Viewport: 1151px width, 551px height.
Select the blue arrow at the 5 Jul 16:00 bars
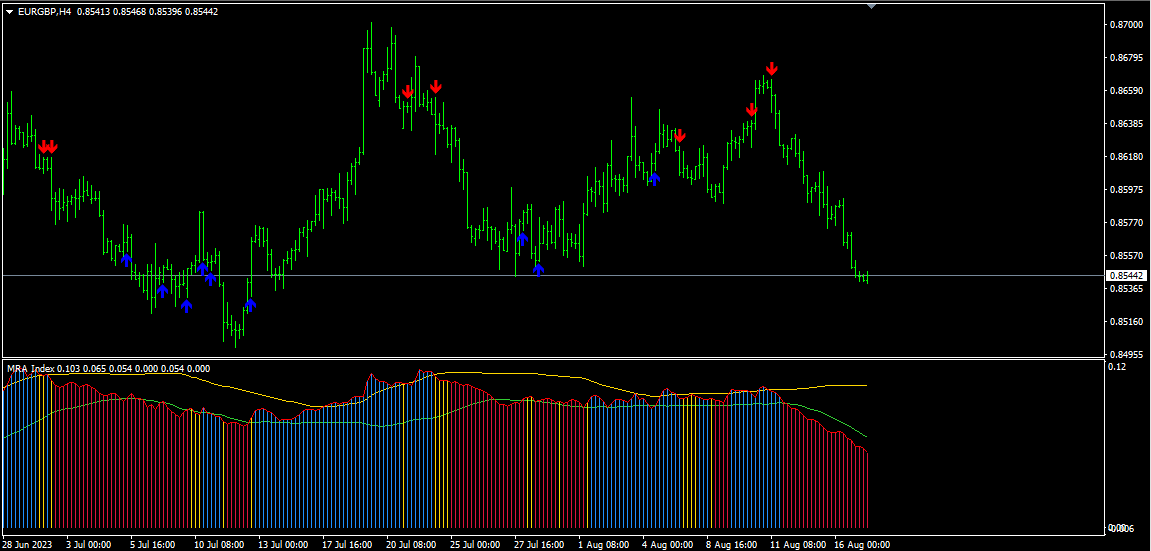126,259
